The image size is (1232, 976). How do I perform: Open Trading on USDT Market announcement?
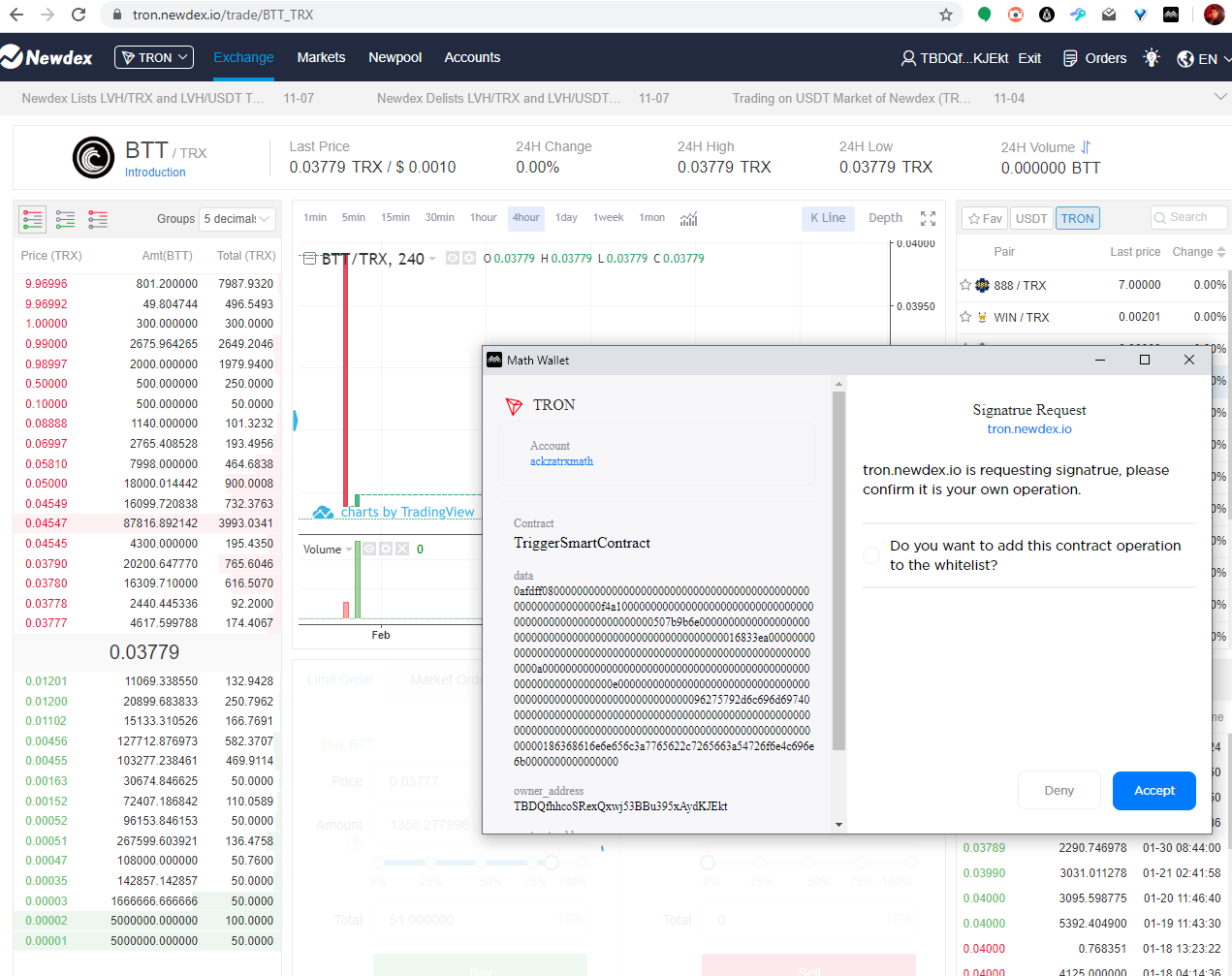tap(851, 98)
